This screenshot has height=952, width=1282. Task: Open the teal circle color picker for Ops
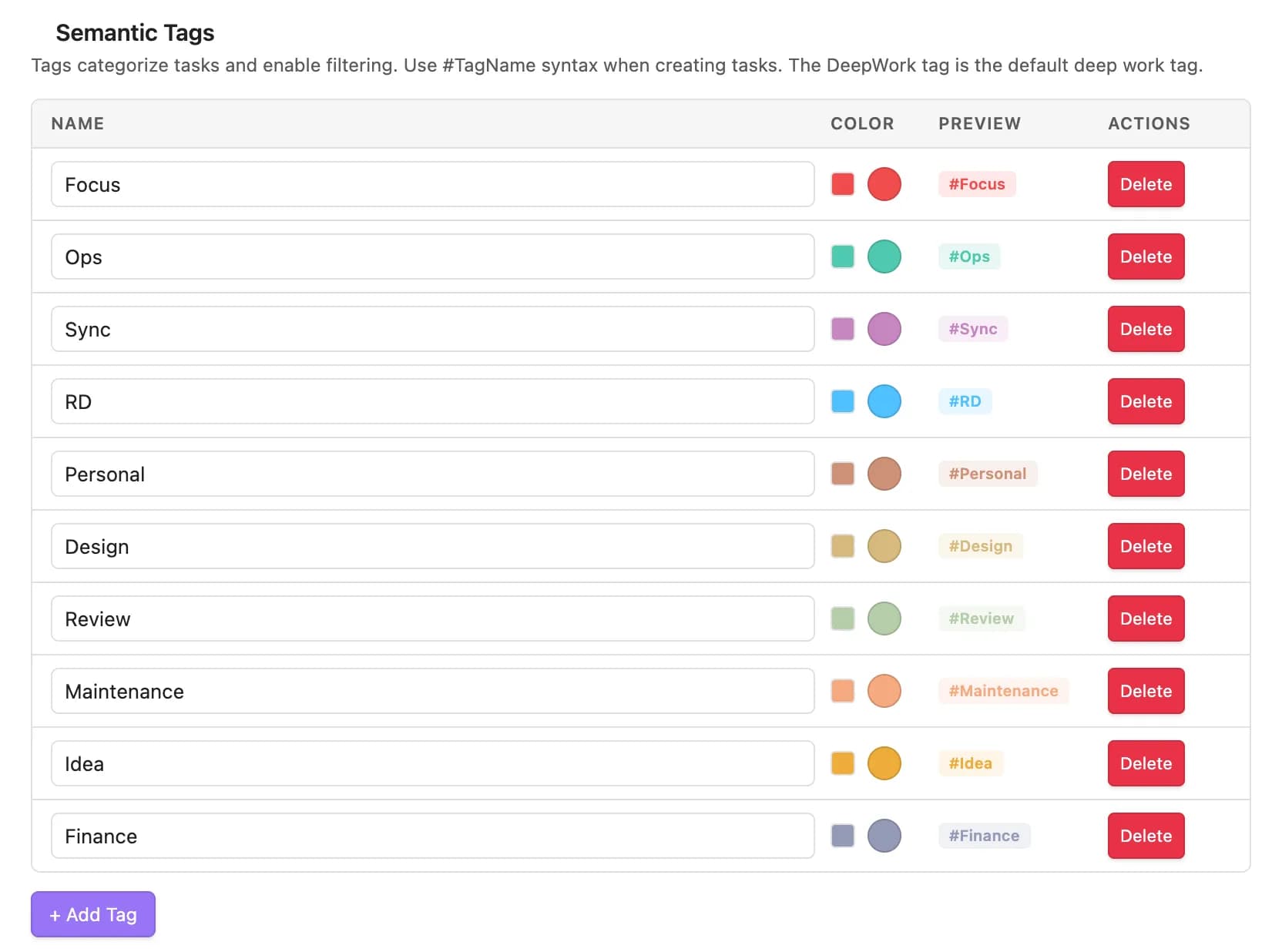coord(884,256)
